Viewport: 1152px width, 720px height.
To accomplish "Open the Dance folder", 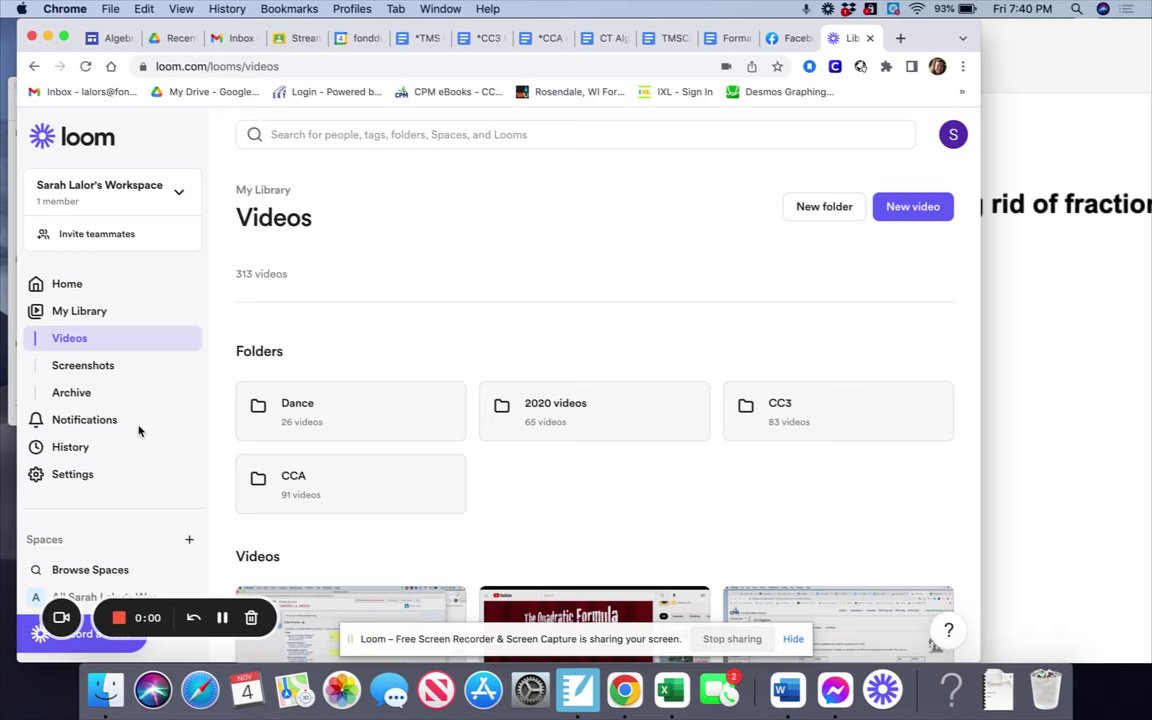I will click(x=350, y=411).
